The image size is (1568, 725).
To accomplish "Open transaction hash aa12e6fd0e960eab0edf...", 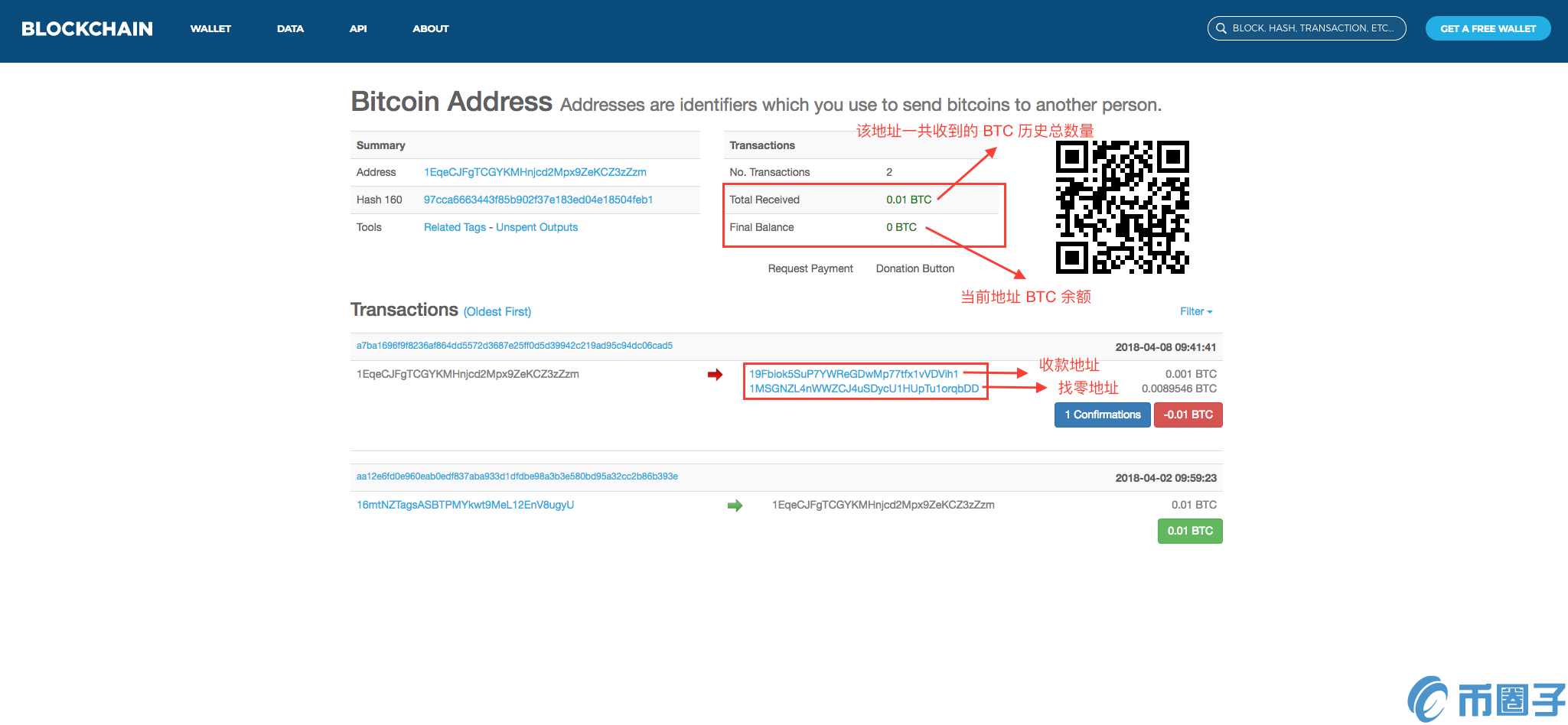I will click(517, 476).
